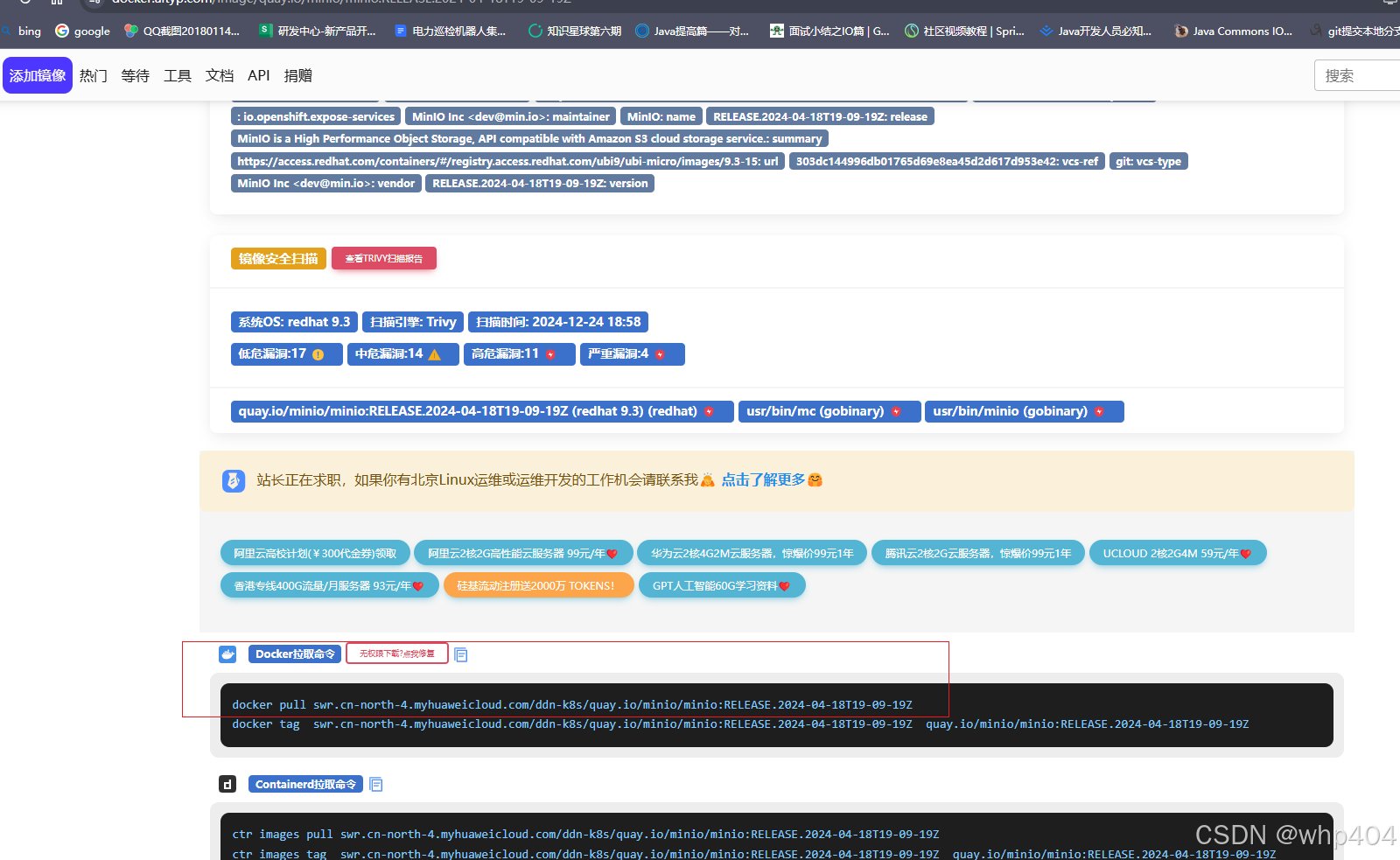Click the warning triangle icon beside 中危漏洞

(435, 354)
